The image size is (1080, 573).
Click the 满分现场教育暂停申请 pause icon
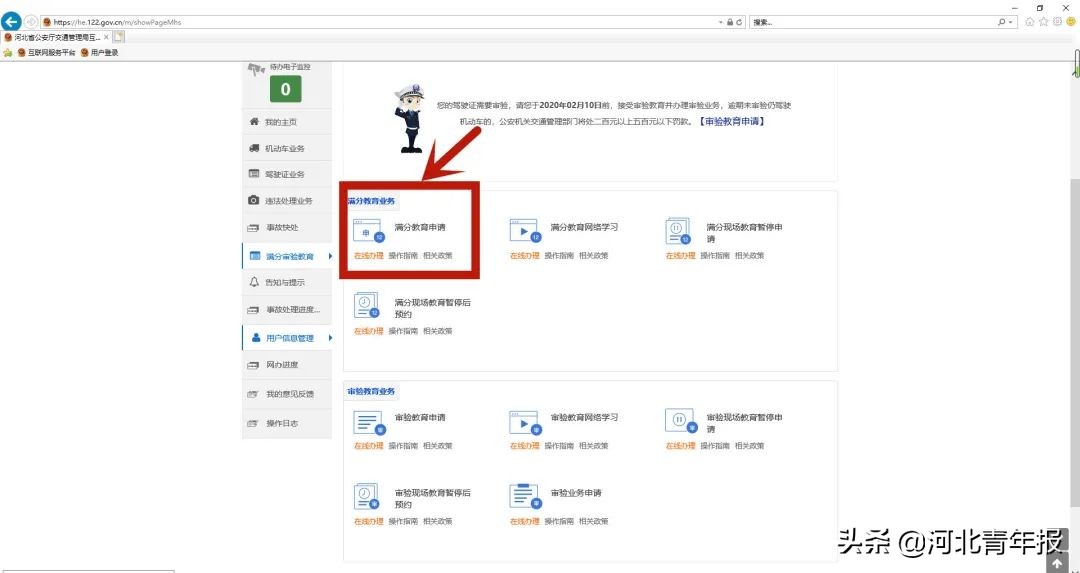tap(678, 231)
